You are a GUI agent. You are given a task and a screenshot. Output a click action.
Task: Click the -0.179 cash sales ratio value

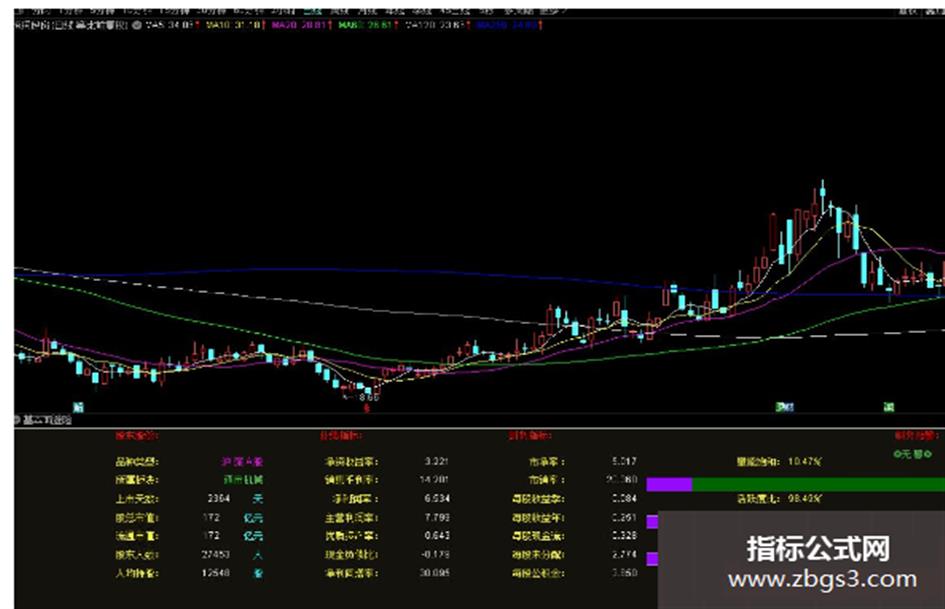pyautogui.click(x=435, y=554)
